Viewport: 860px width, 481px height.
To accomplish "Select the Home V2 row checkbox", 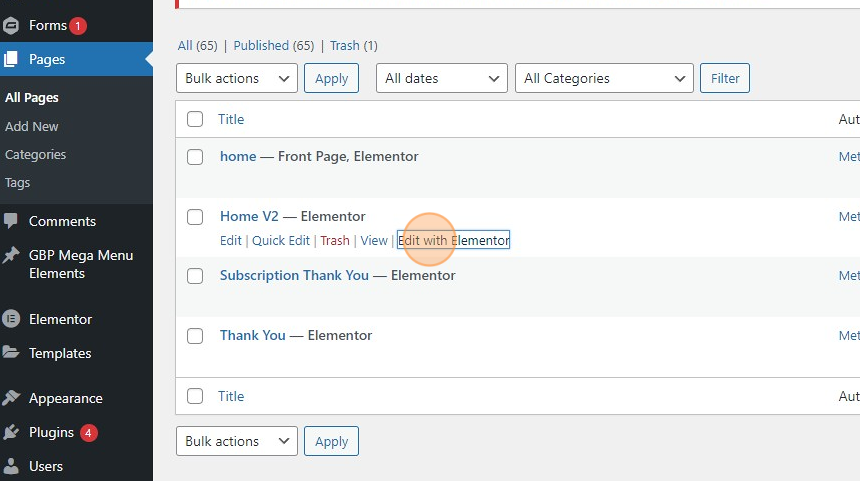I will (x=195, y=216).
